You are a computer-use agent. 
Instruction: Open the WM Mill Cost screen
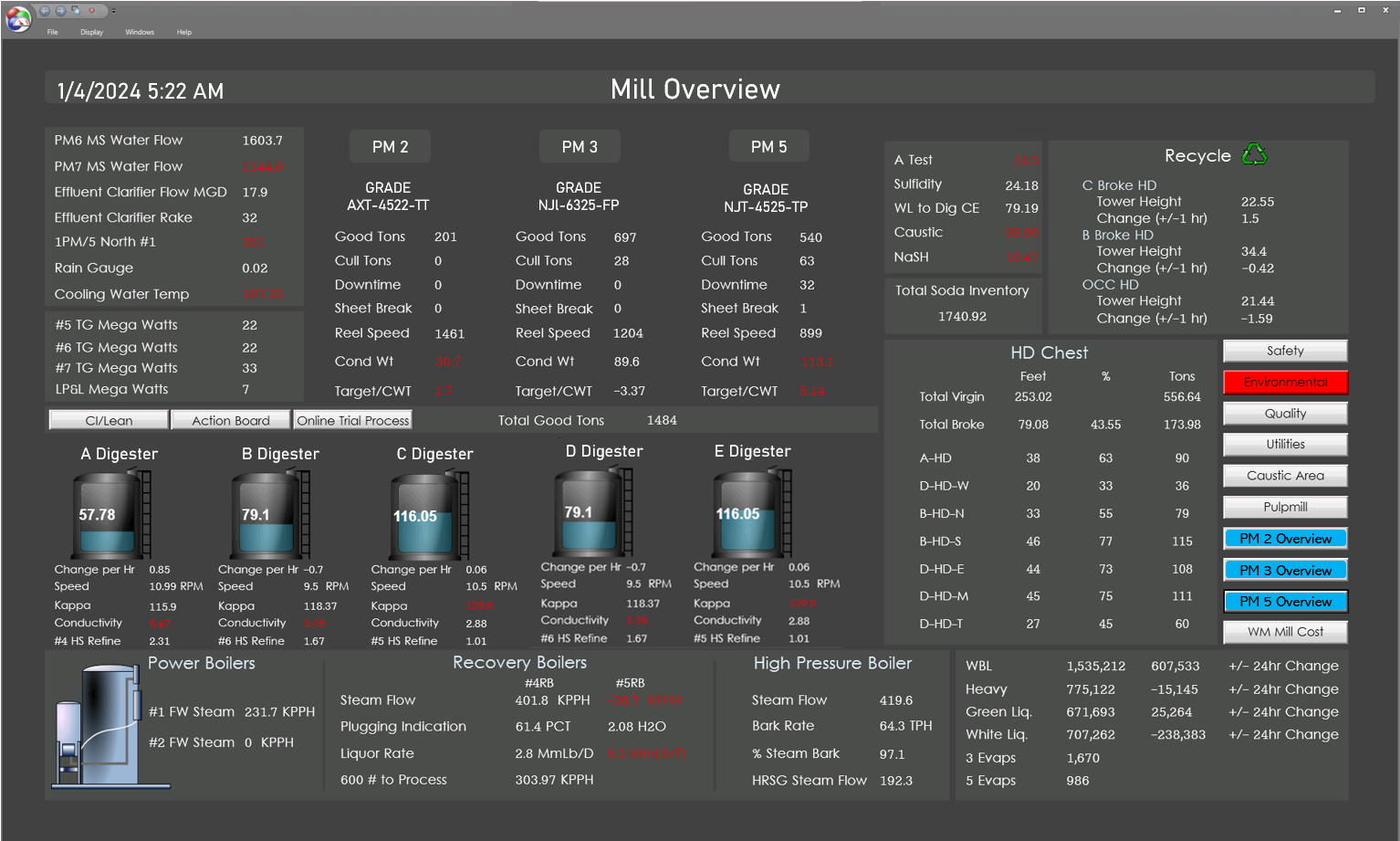[1284, 631]
